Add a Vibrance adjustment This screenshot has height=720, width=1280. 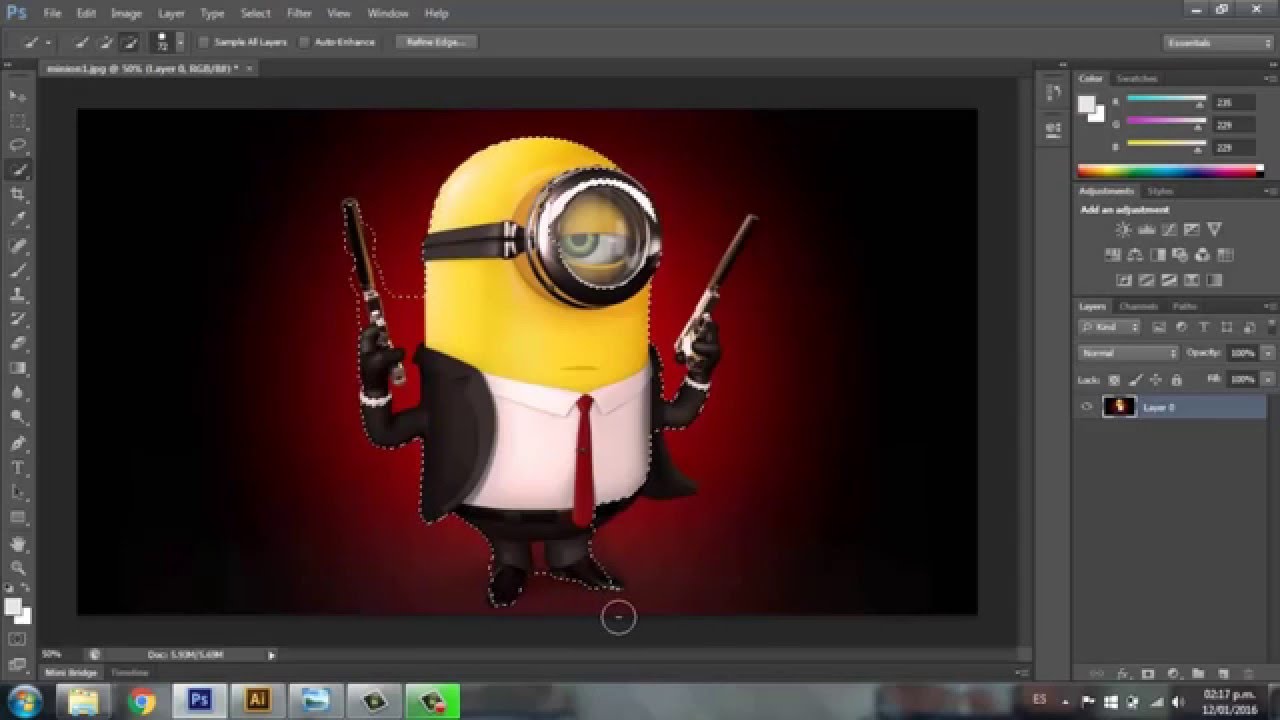1215,230
